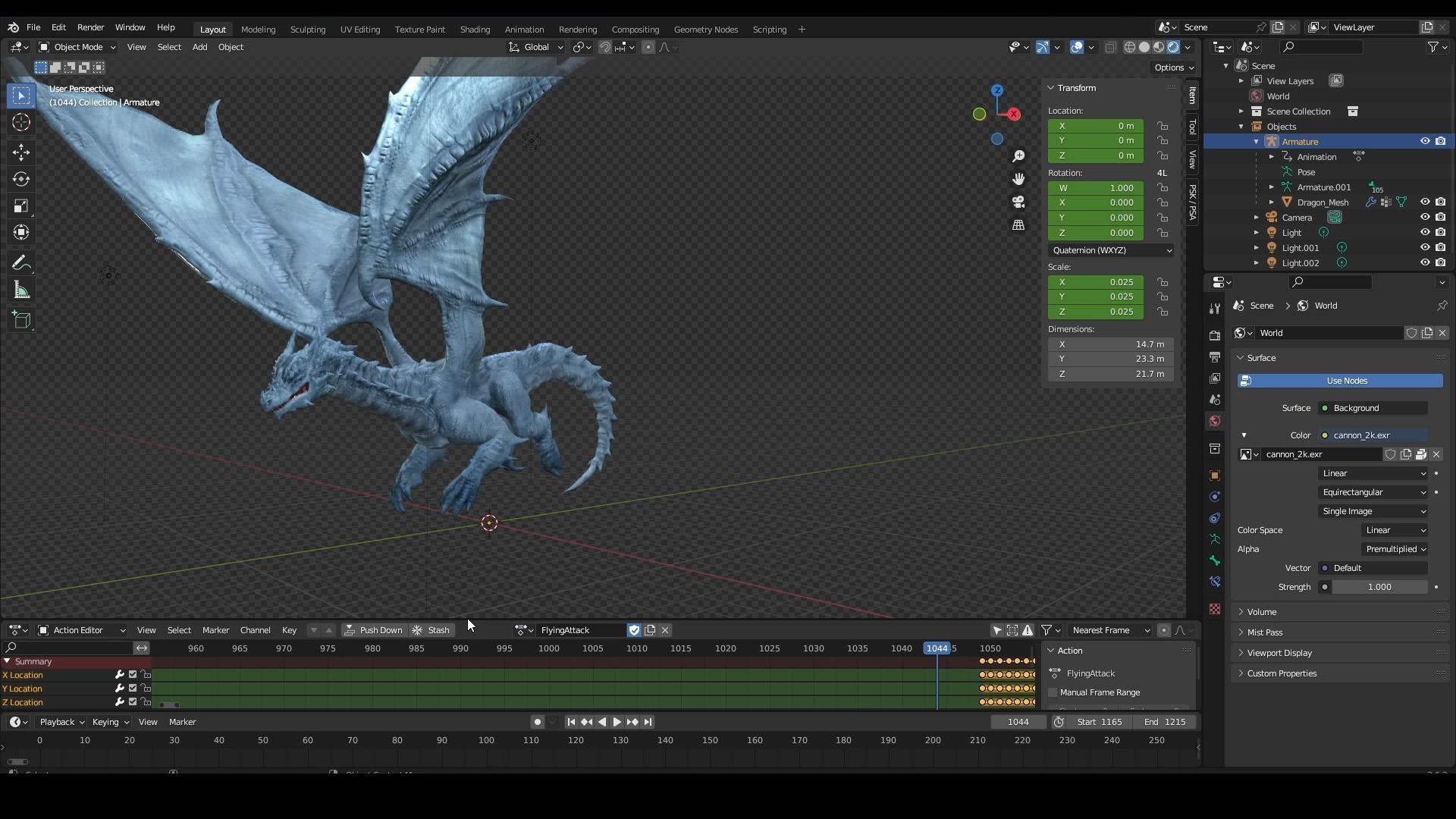Select the Annotate tool
The image size is (1456, 819).
click(x=21, y=264)
